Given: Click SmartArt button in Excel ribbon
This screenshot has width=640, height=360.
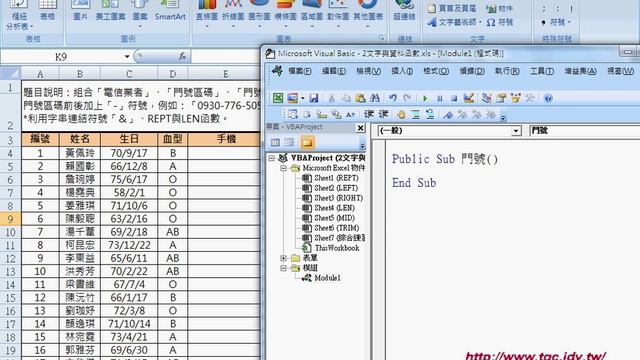Looking at the screenshot, I should coord(170,11).
